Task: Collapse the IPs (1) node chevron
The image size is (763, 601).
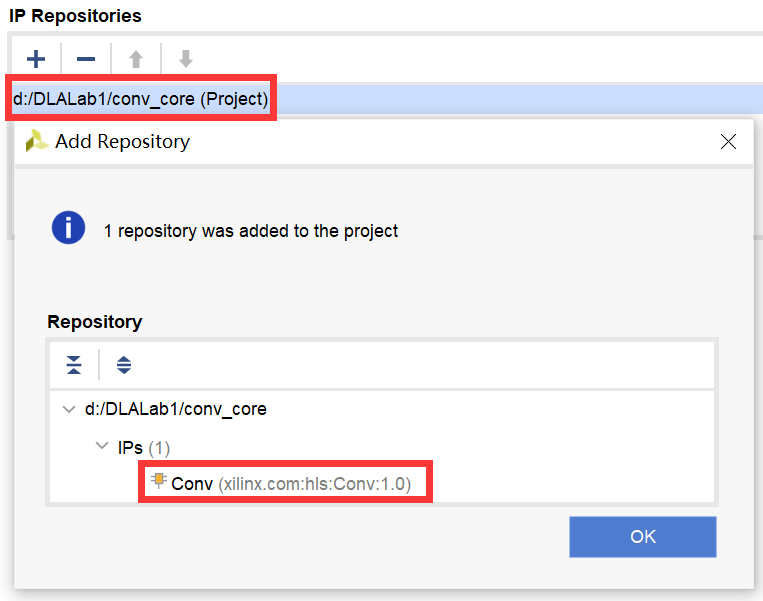Action: pyautogui.click(x=101, y=446)
